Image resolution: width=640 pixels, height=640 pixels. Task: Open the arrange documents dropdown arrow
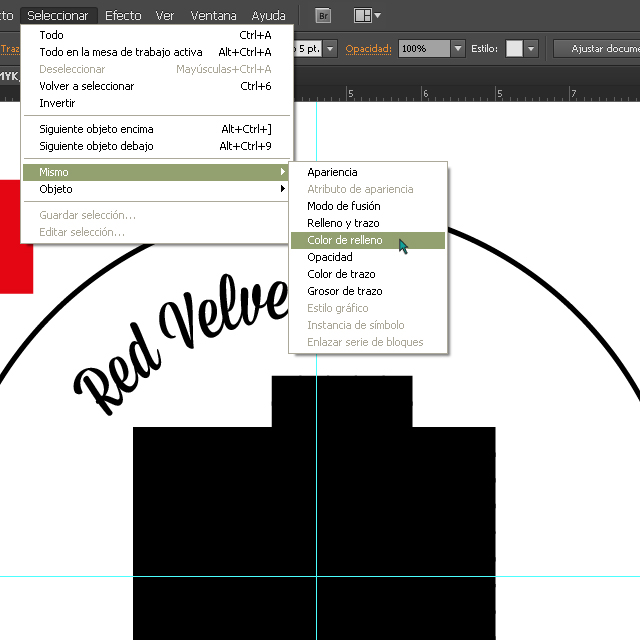[x=378, y=16]
